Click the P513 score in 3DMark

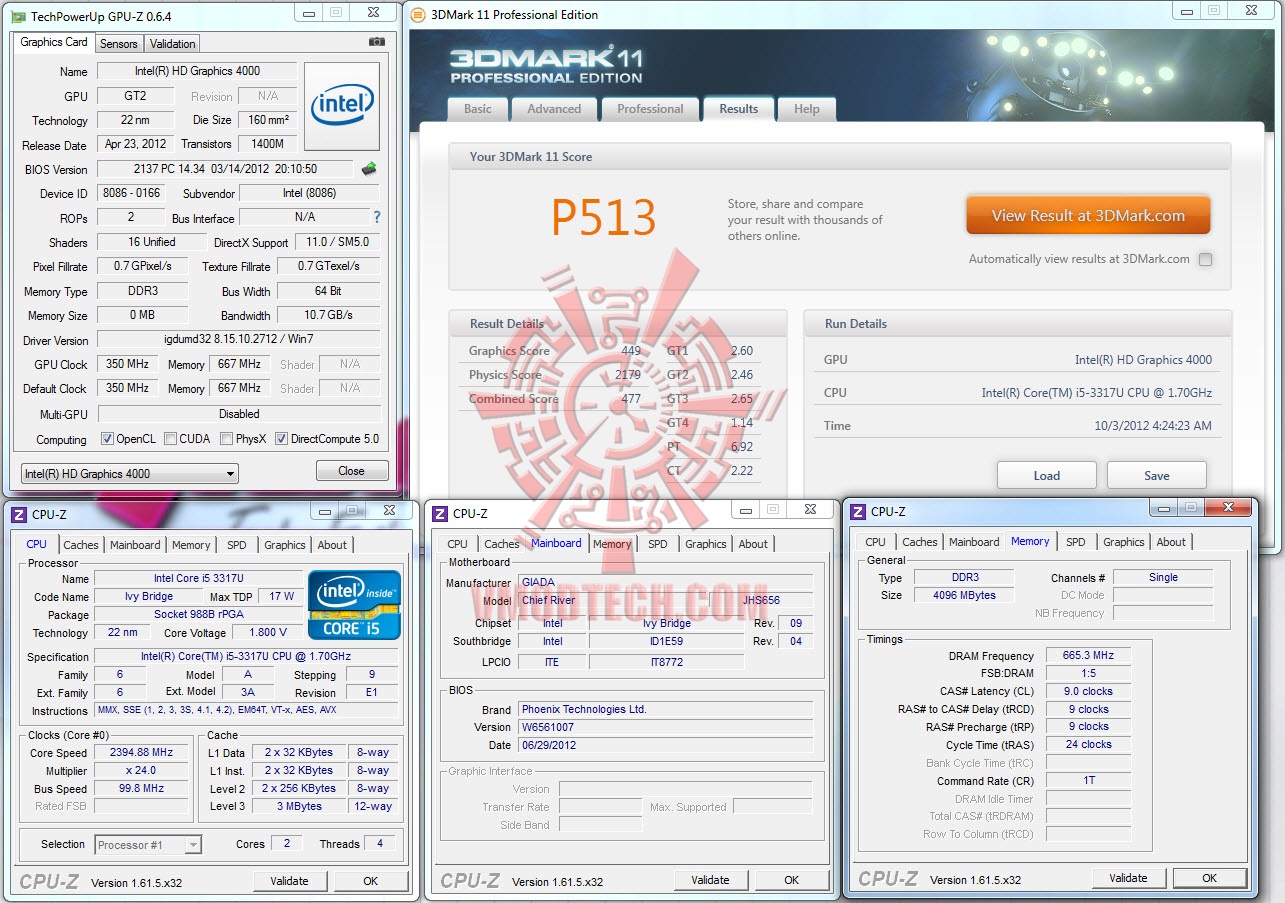[604, 218]
